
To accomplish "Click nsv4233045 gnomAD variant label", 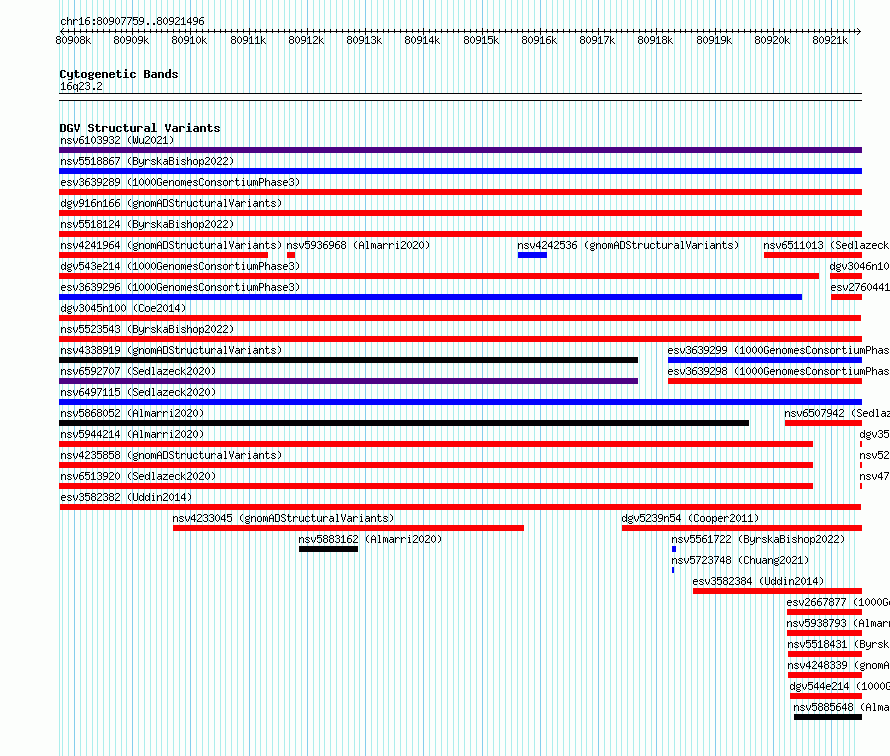I will click(283, 518).
